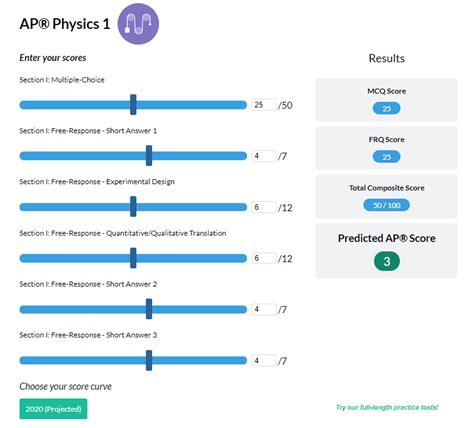Click the Experimental Design slider handle

133,207
